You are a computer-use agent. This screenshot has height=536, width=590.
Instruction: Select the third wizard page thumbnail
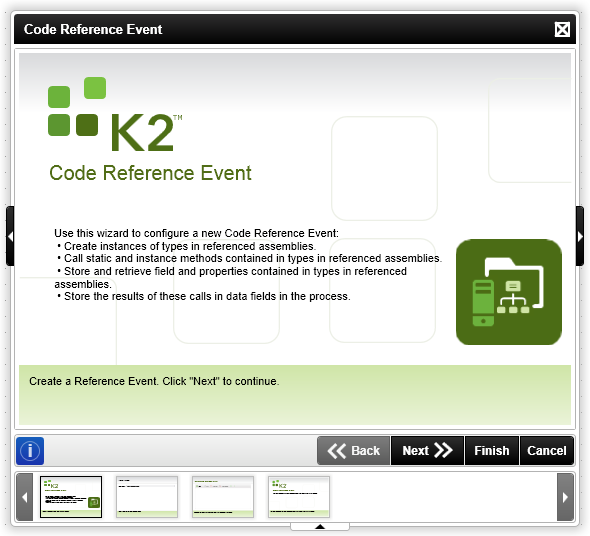pyautogui.click(x=223, y=497)
